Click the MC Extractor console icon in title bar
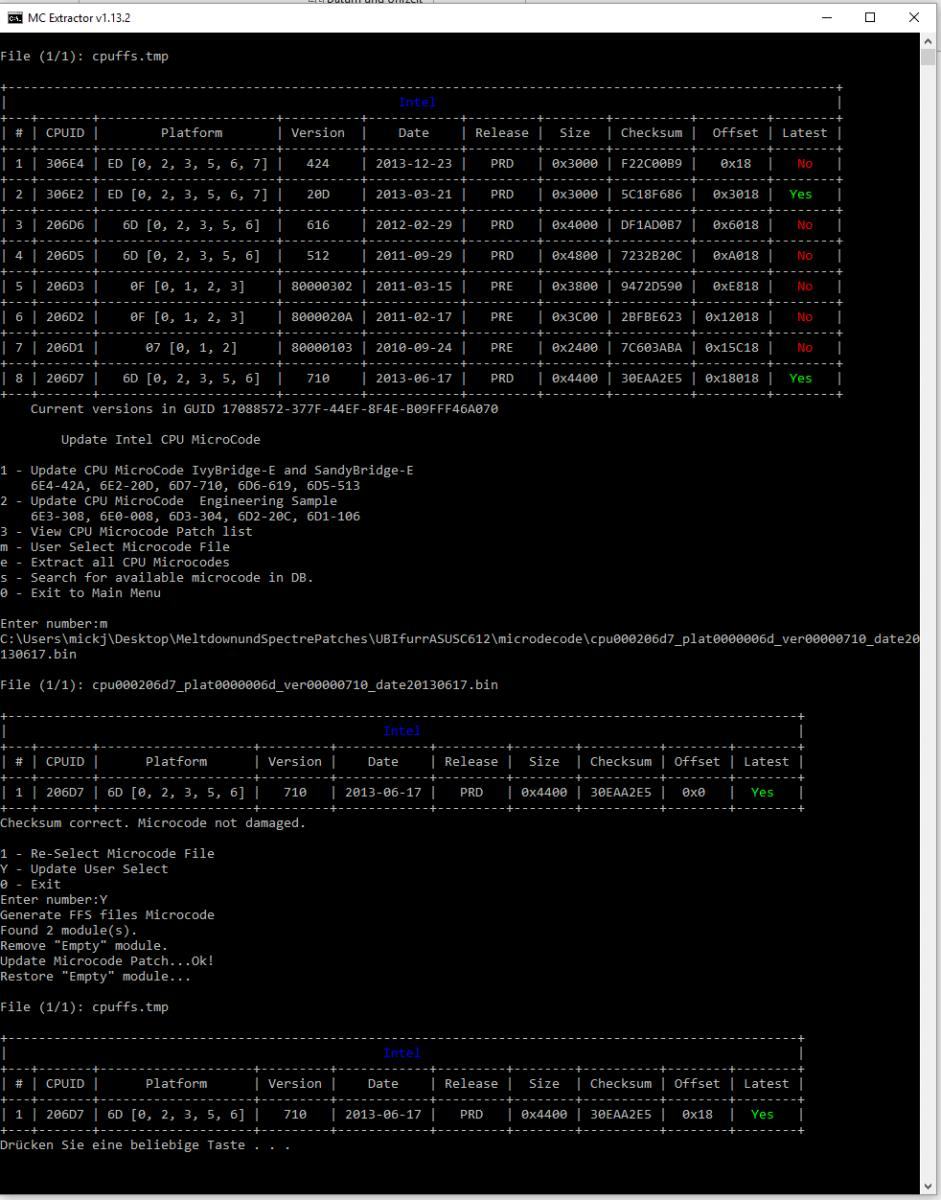 (x=13, y=18)
